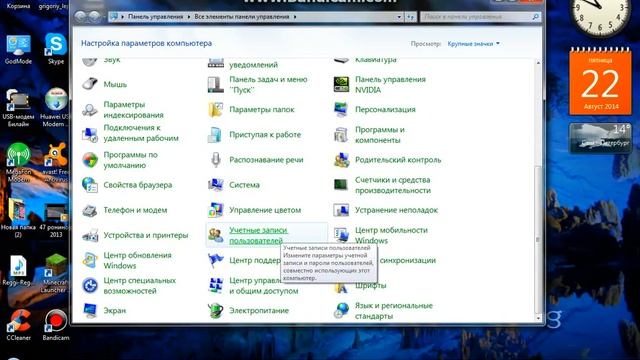Click the Программы по умолчанию icon
The width and height of the screenshot is (640, 360).
click(x=90, y=160)
